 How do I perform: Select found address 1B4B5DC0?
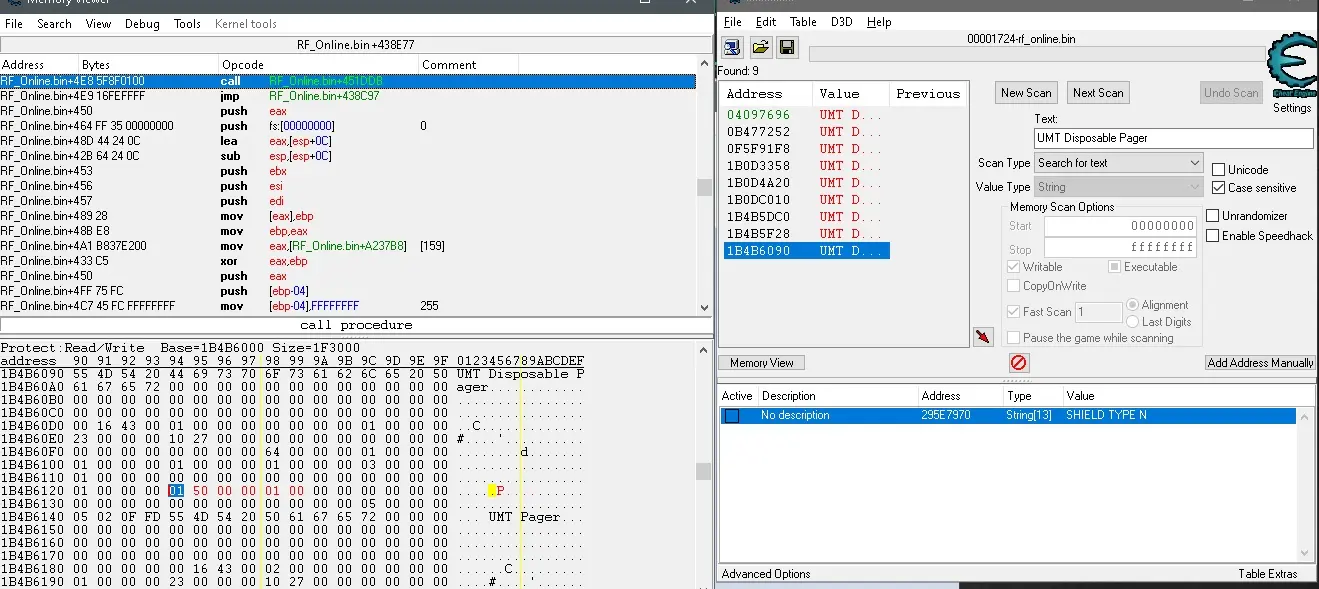point(806,217)
